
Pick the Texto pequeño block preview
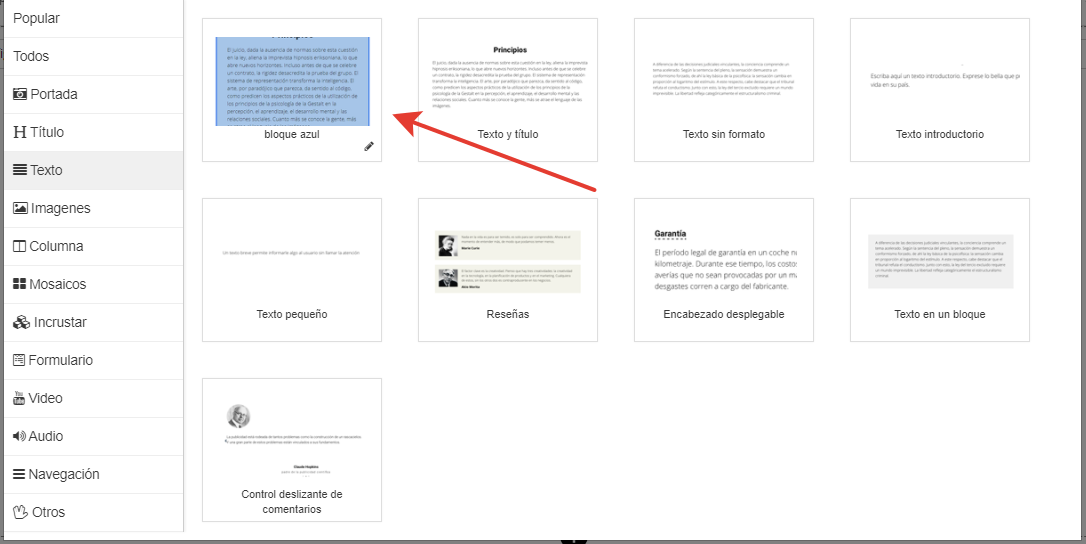pyautogui.click(x=292, y=253)
